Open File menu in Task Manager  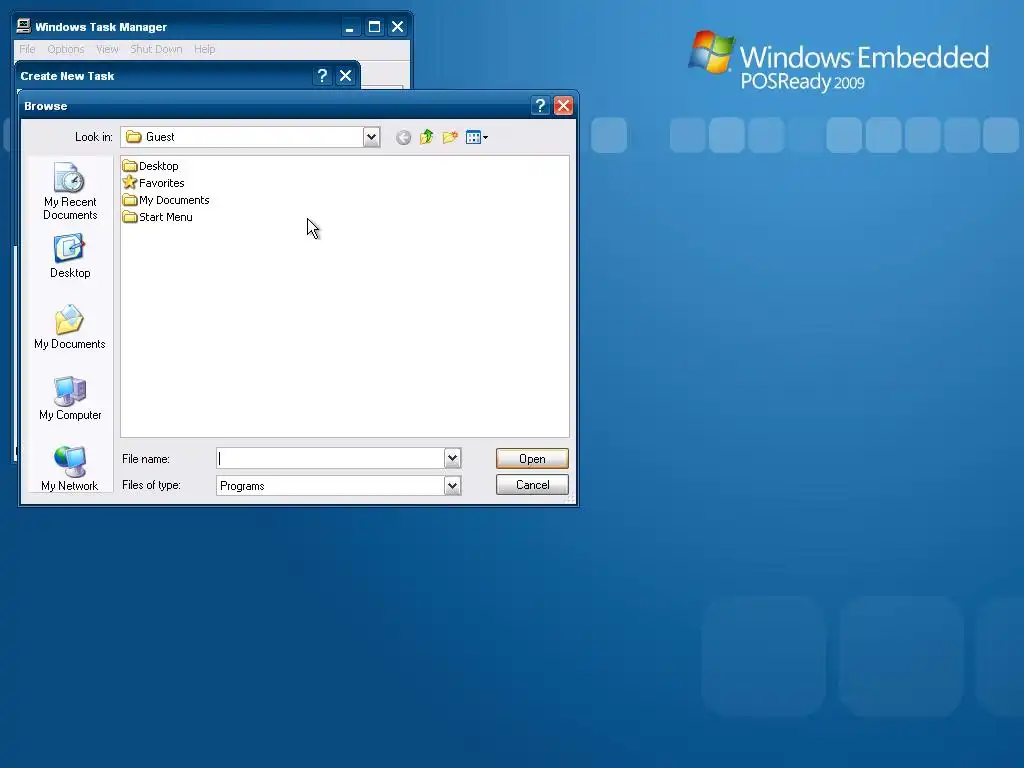click(27, 49)
